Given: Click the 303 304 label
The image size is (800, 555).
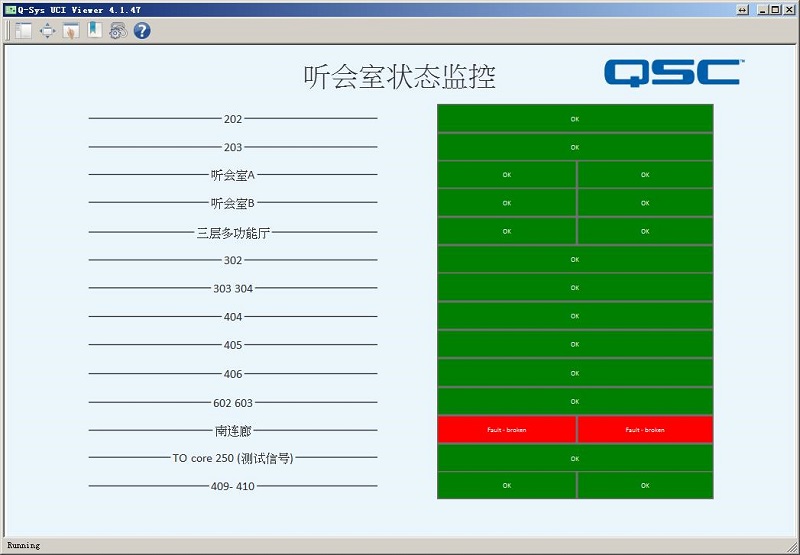Looking at the screenshot, I should (x=233, y=288).
